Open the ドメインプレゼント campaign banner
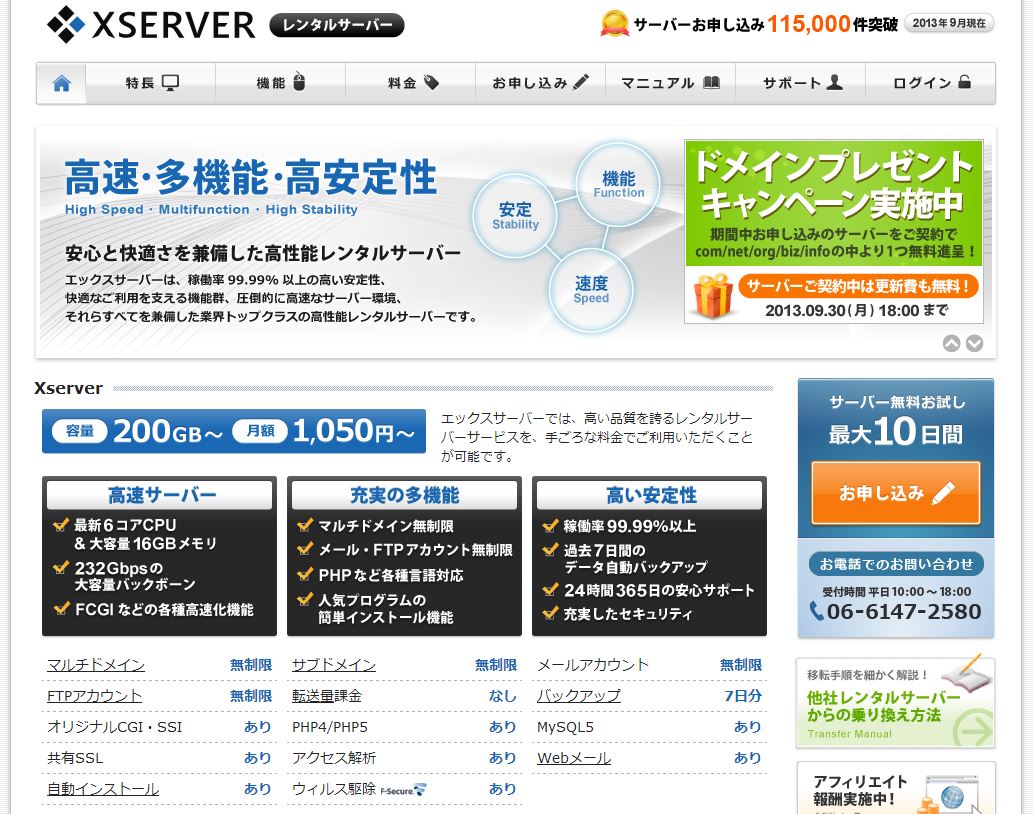 point(833,231)
